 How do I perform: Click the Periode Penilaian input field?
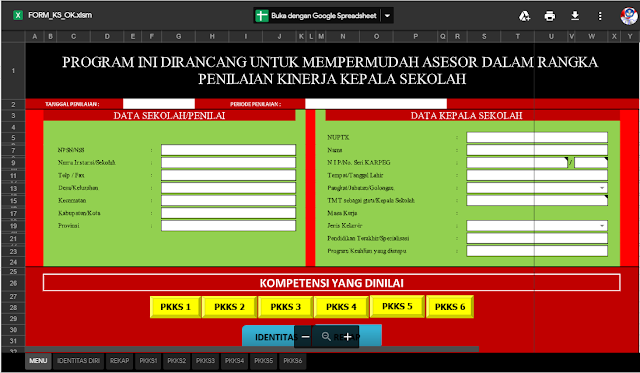point(376,104)
